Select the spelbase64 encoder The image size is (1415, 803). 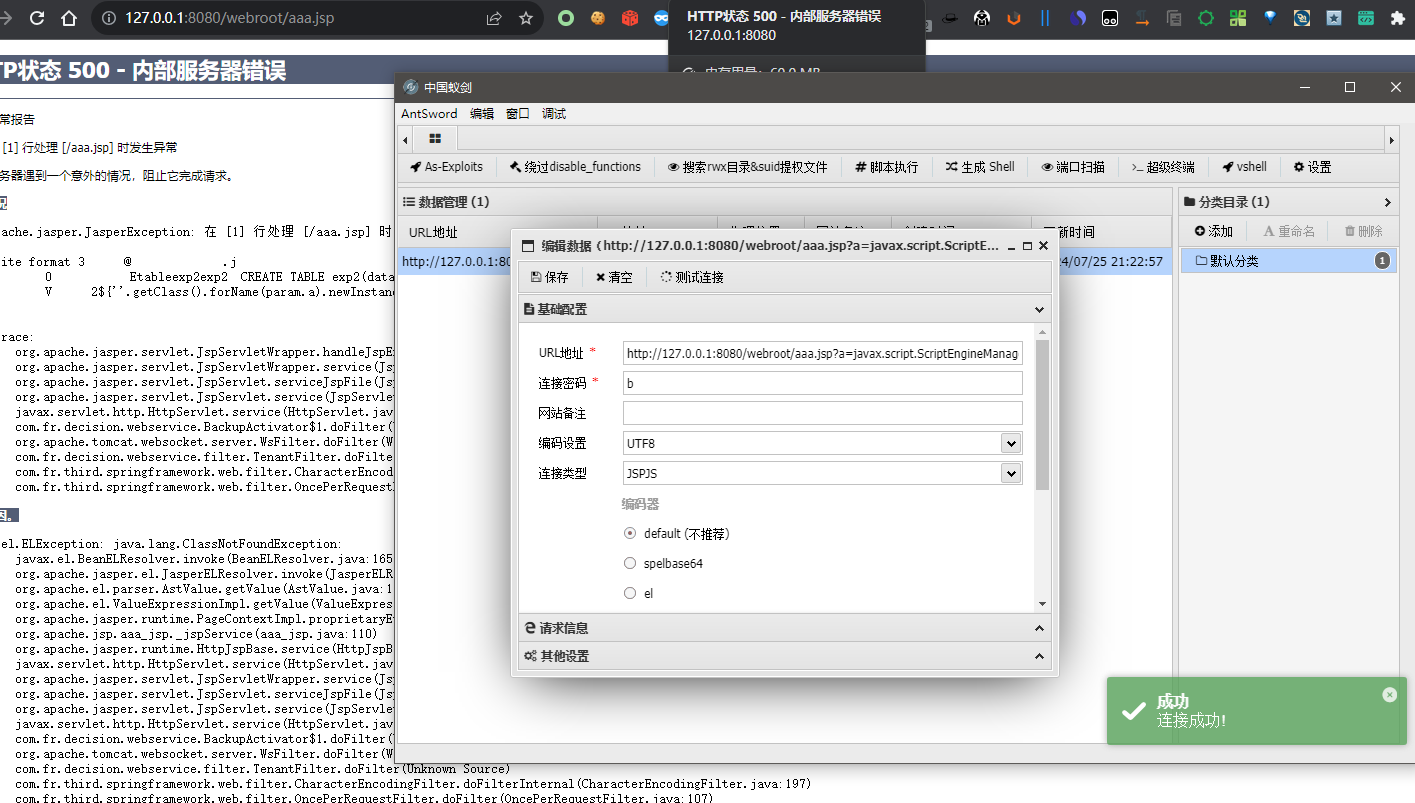tap(630, 563)
